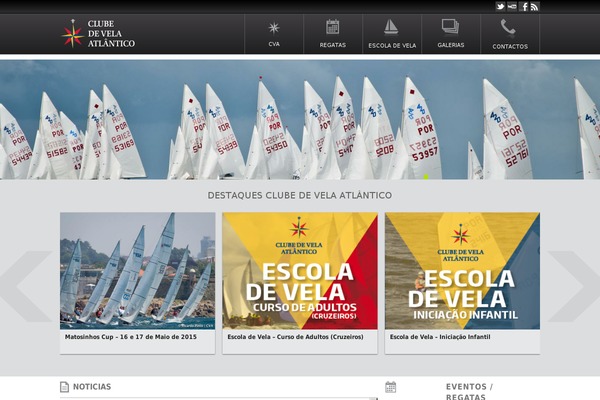
Task: Click the compass star icon above CVA
Action: point(274,28)
